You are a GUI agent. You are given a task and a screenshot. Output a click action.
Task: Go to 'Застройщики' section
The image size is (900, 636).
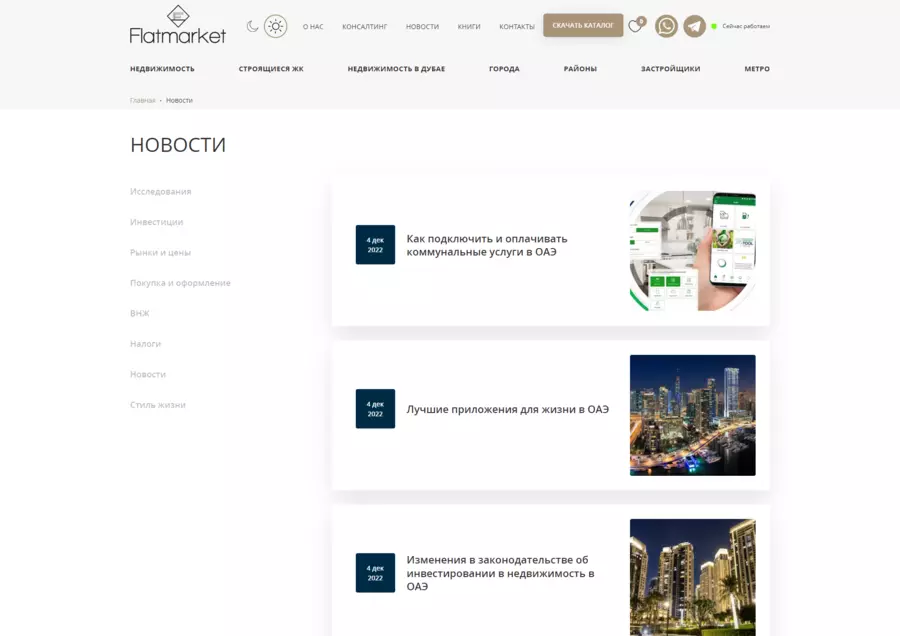point(670,69)
